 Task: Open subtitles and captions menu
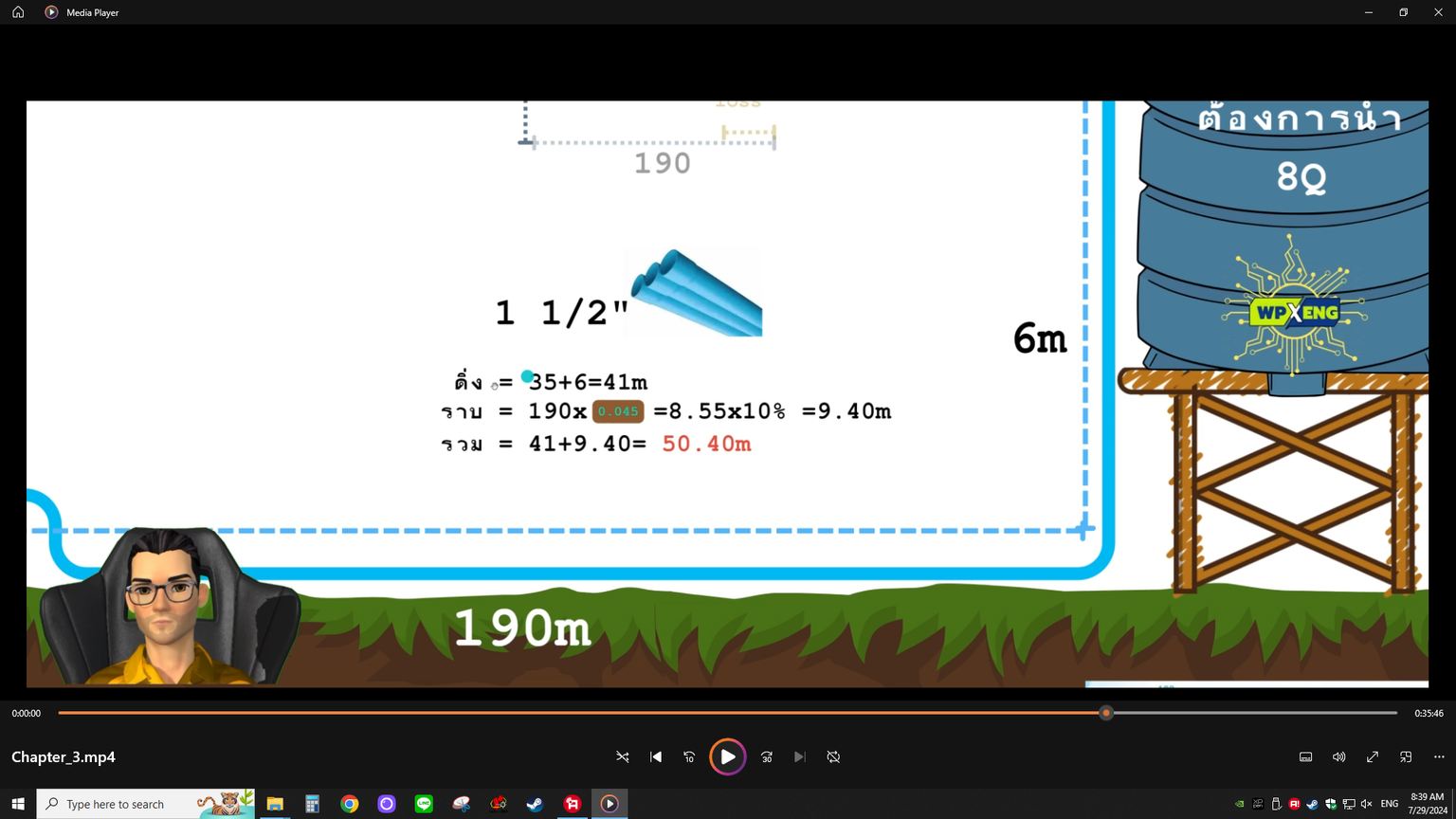click(x=1305, y=757)
